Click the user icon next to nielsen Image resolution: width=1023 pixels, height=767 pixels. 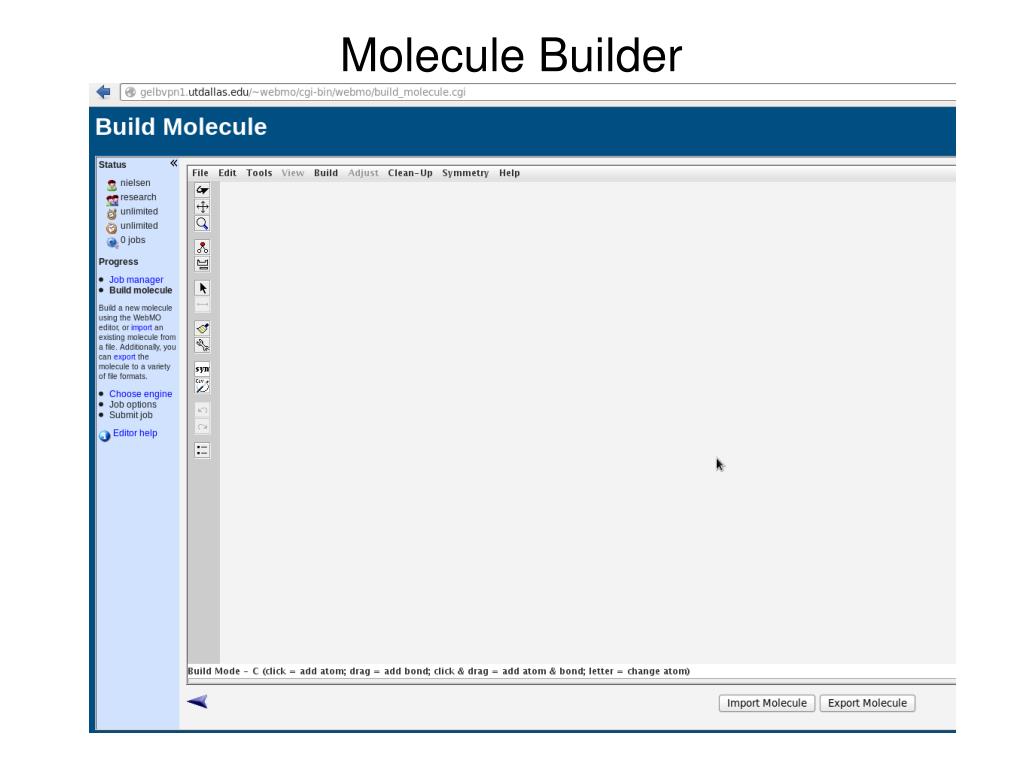(112, 185)
